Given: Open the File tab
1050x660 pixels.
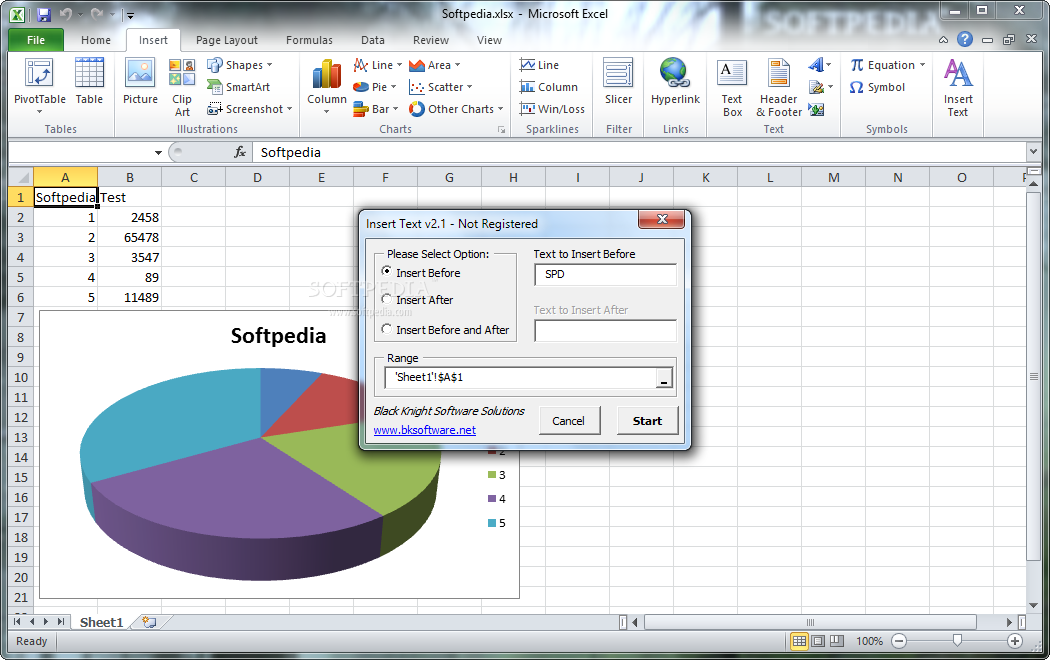Looking at the screenshot, I should (x=36, y=40).
